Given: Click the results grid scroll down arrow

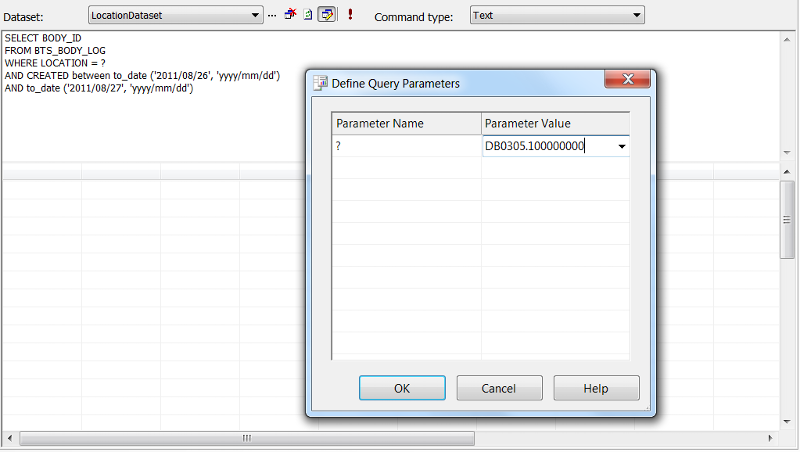Looking at the screenshot, I should (x=787, y=421).
